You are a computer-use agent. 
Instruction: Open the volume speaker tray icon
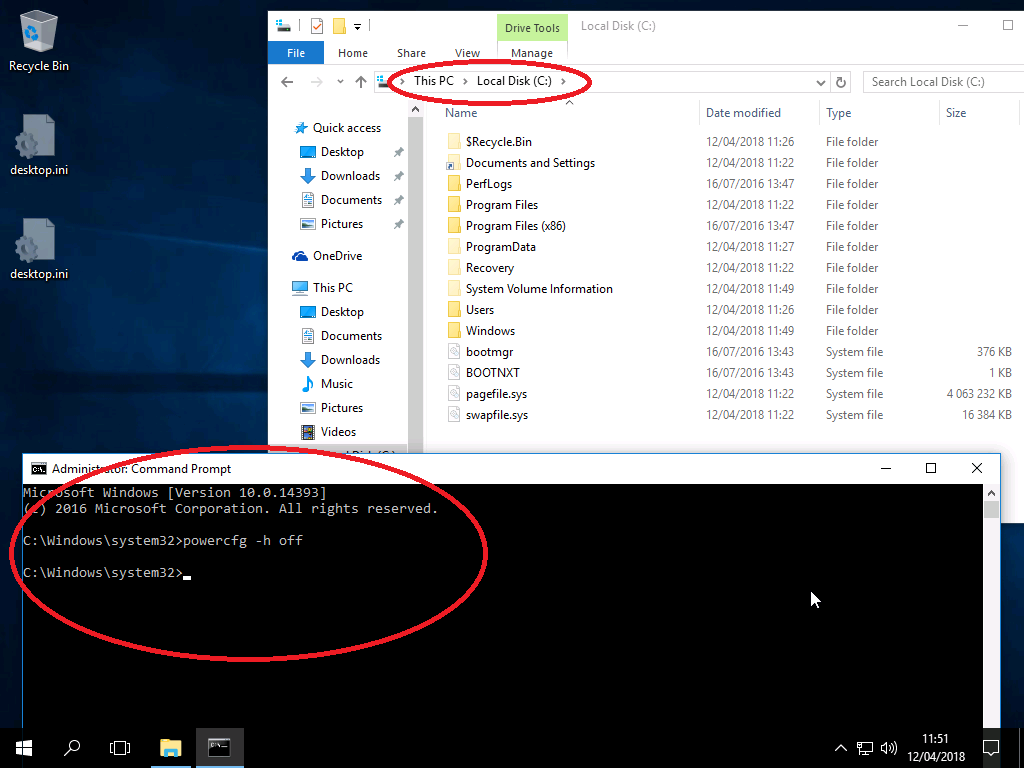coord(888,747)
